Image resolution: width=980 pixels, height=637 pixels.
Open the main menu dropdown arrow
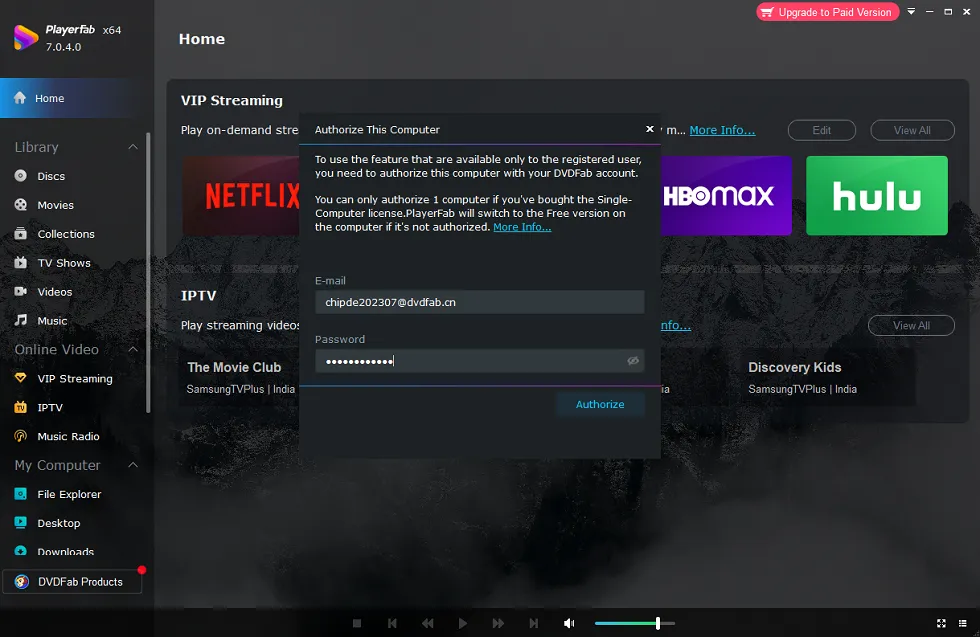[x=912, y=12]
